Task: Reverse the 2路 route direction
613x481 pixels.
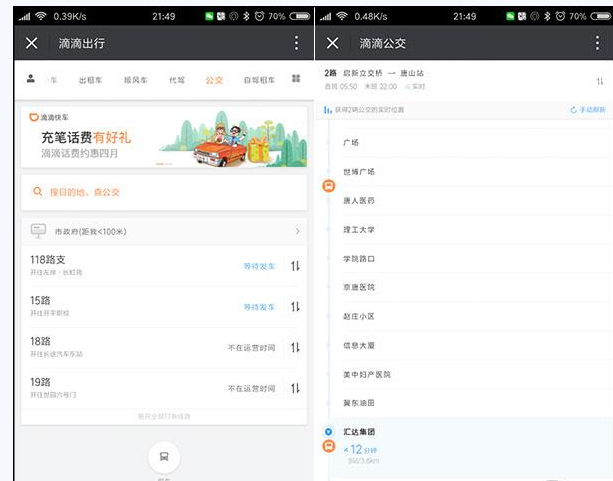Action: pyautogui.click(x=600, y=81)
